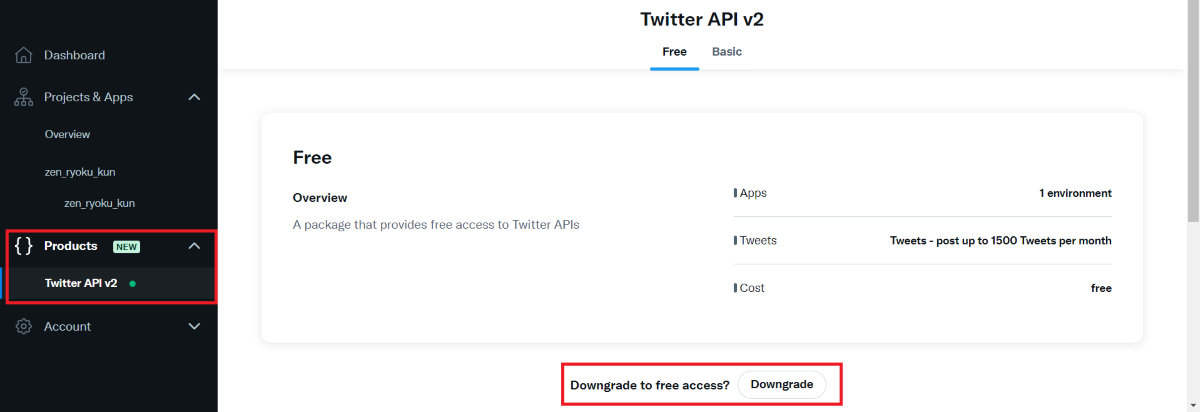Open the Dashboard page
The width and height of the screenshot is (1200, 412).
(x=74, y=55)
